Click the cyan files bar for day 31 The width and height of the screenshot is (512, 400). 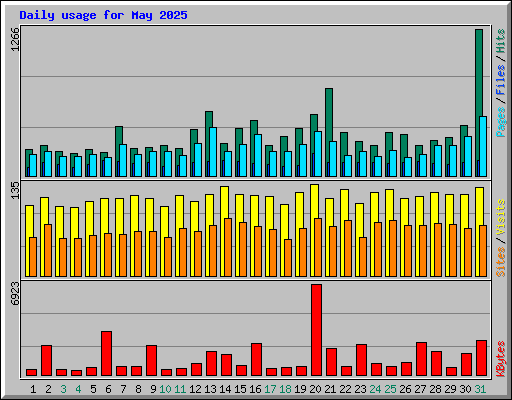(x=483, y=146)
